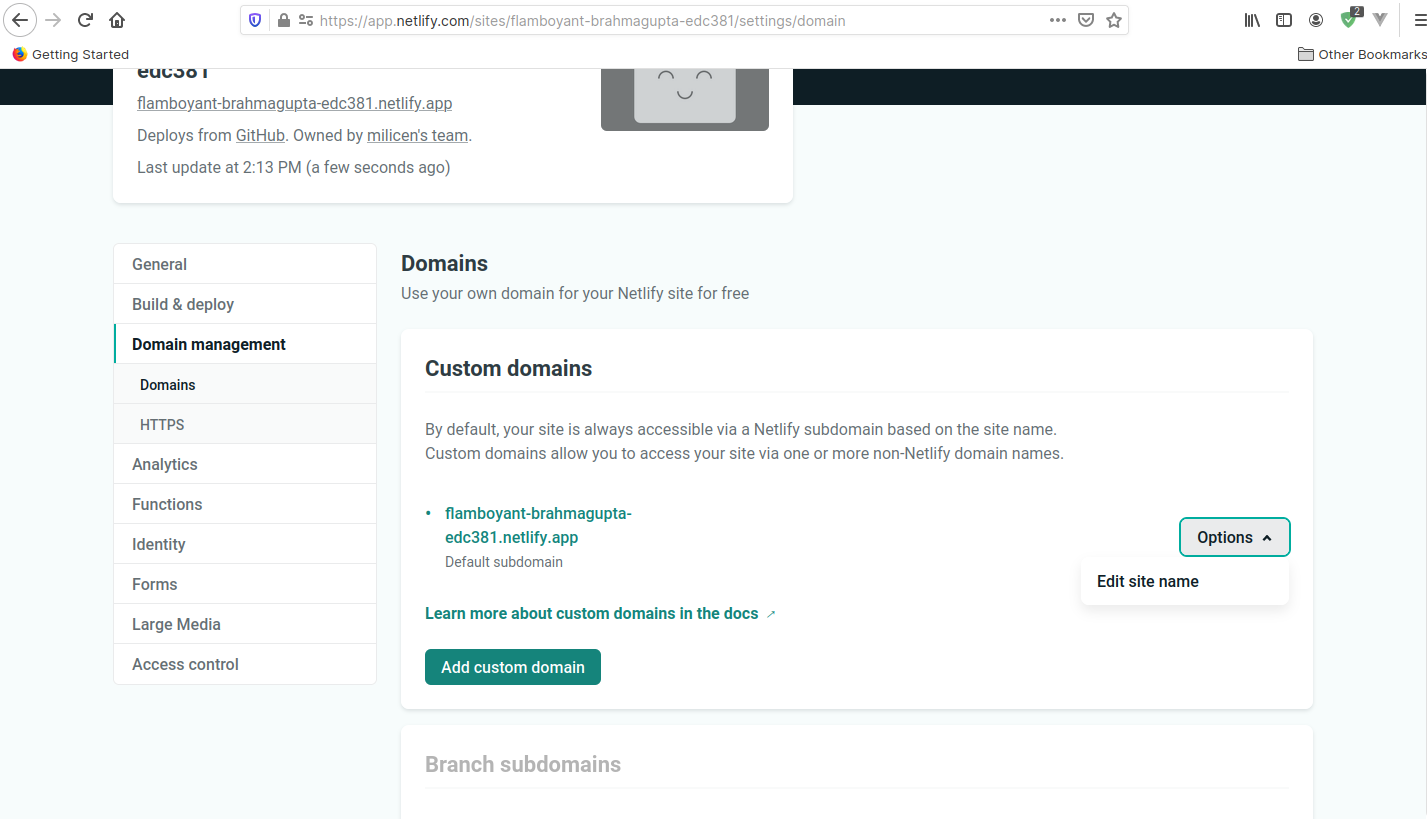Image resolution: width=1427 pixels, height=819 pixels.
Task: Click the site preview thumbnail
Action: [685, 98]
